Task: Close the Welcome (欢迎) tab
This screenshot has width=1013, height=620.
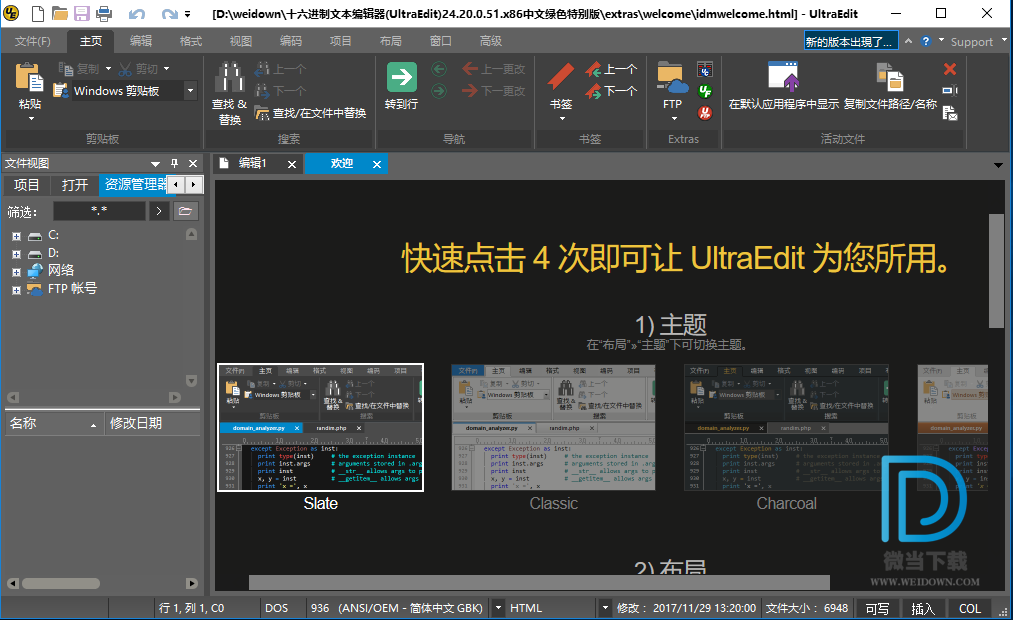Action: click(377, 165)
